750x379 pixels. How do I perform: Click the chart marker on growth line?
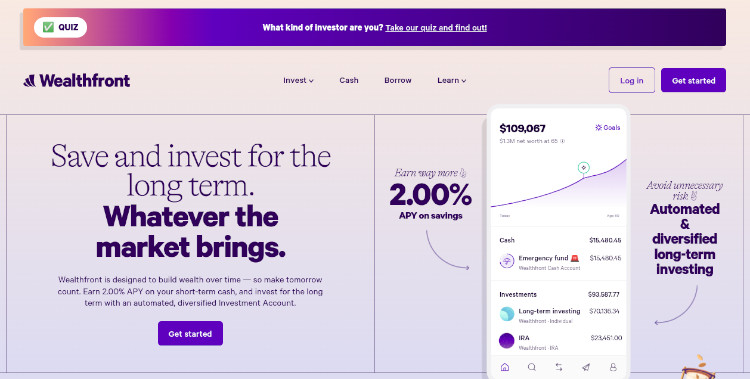coord(584,167)
